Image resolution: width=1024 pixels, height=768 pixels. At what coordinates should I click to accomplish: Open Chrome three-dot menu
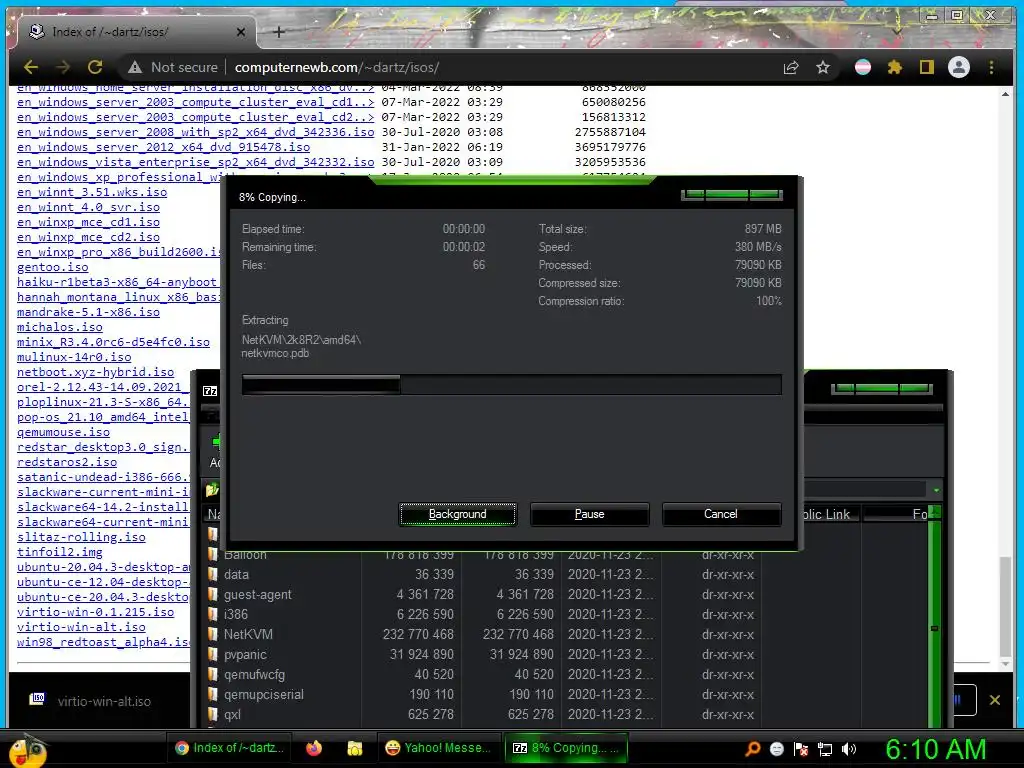tap(991, 67)
